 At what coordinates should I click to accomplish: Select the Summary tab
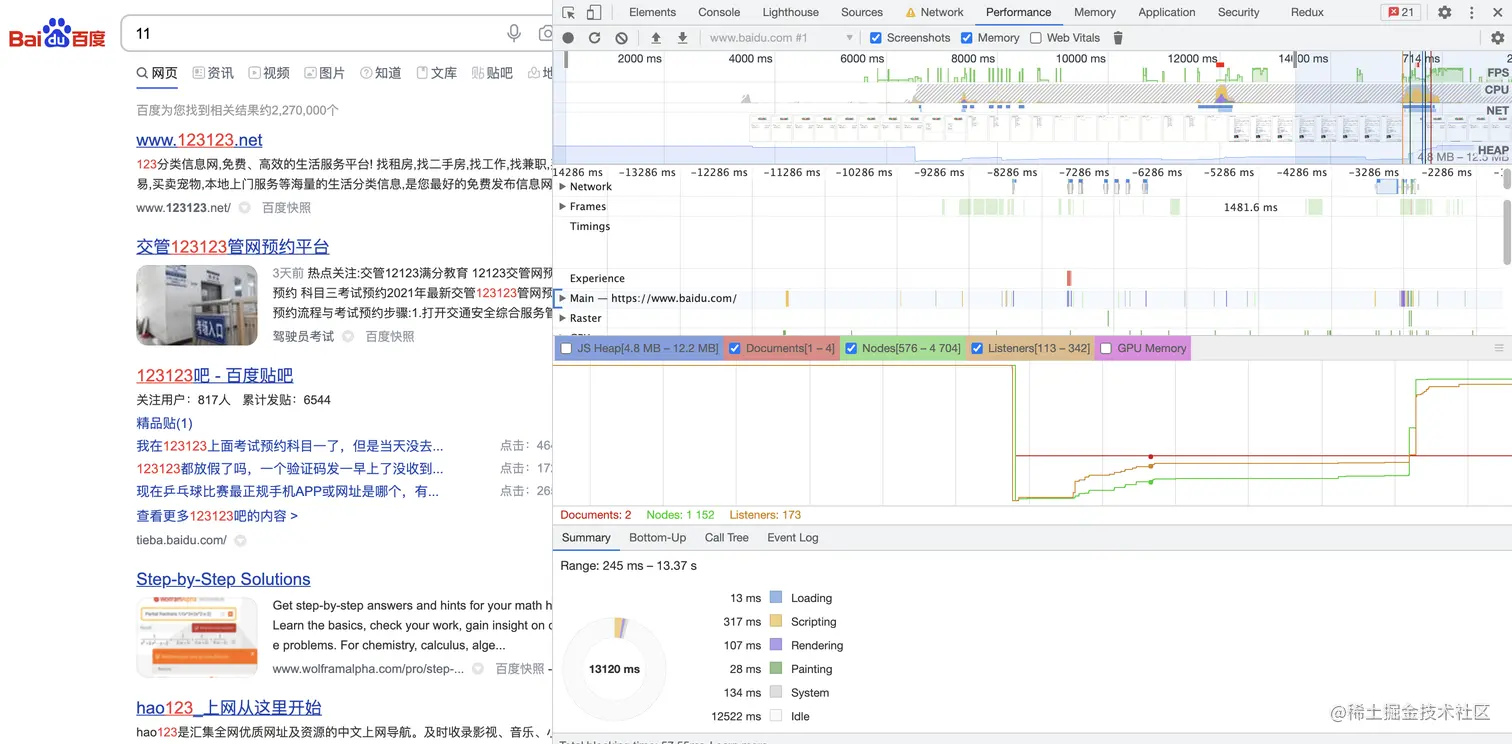[x=586, y=538]
